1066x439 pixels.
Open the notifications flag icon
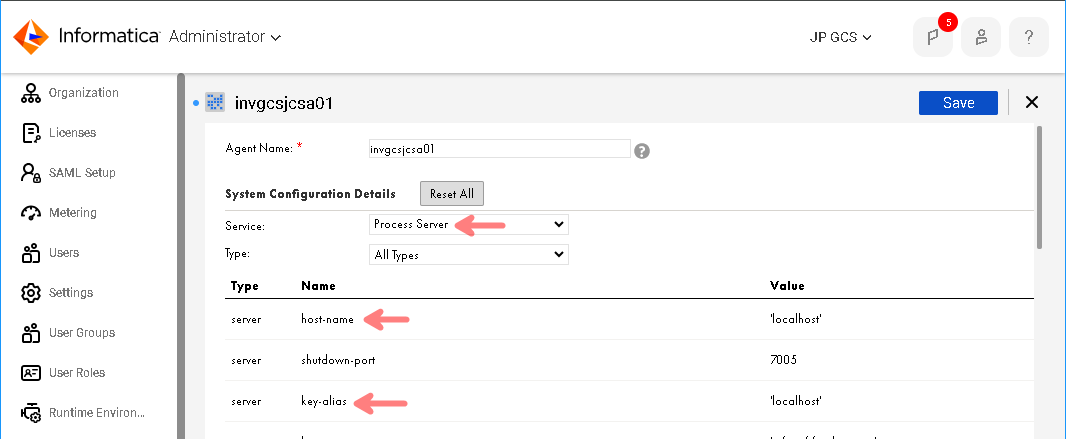[x=932, y=37]
